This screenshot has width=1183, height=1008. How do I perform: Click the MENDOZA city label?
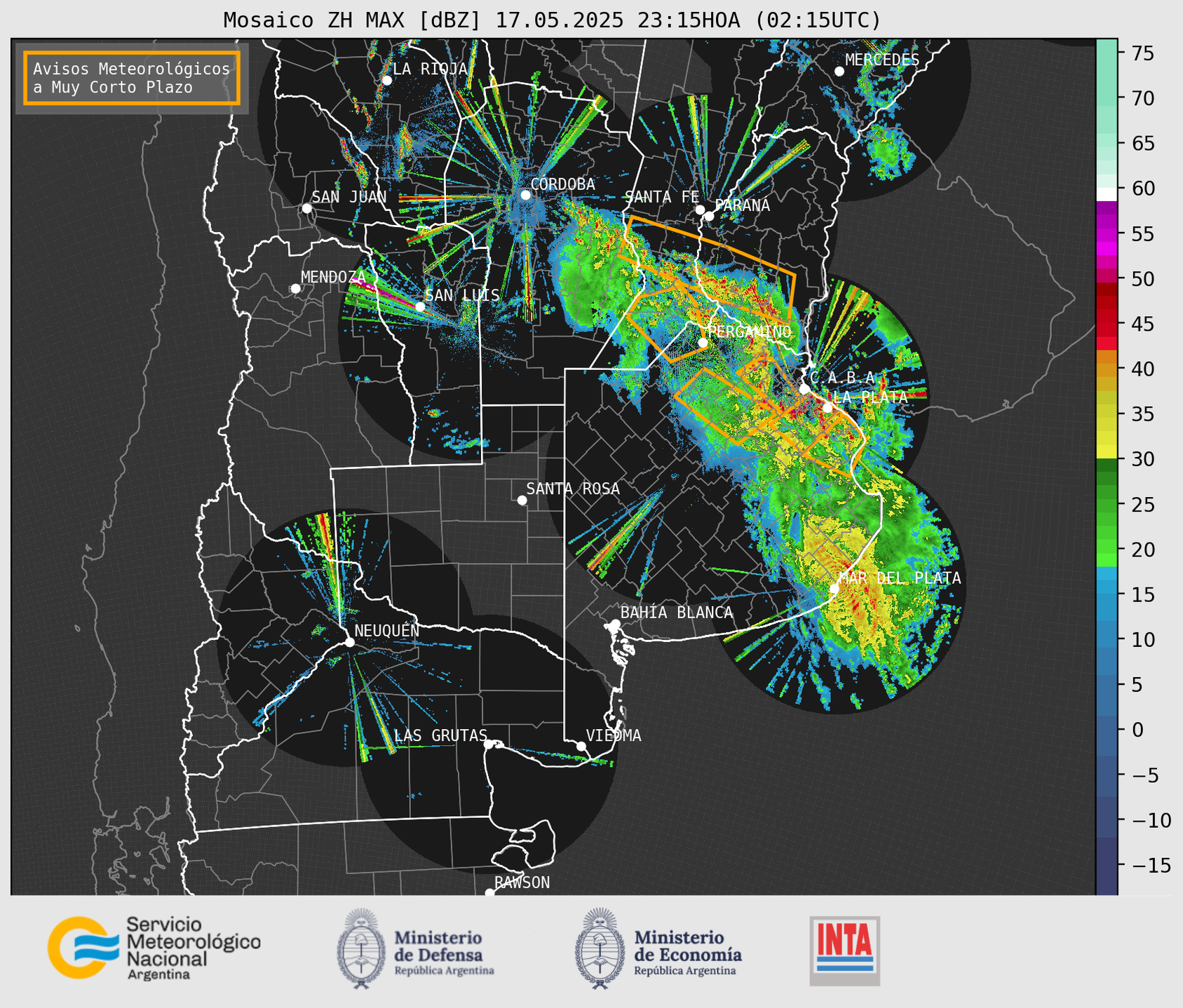point(333,277)
